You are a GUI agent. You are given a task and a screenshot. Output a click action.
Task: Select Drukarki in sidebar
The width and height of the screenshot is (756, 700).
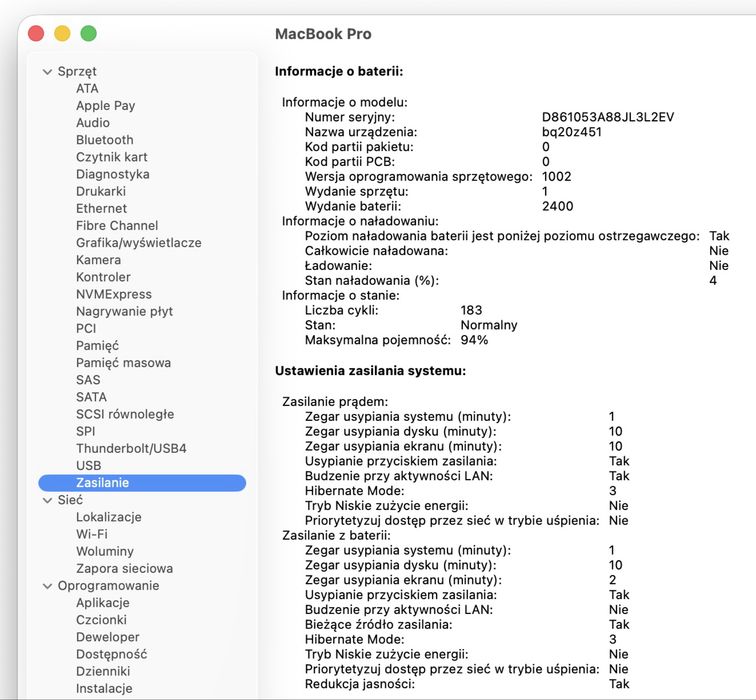pos(100,191)
